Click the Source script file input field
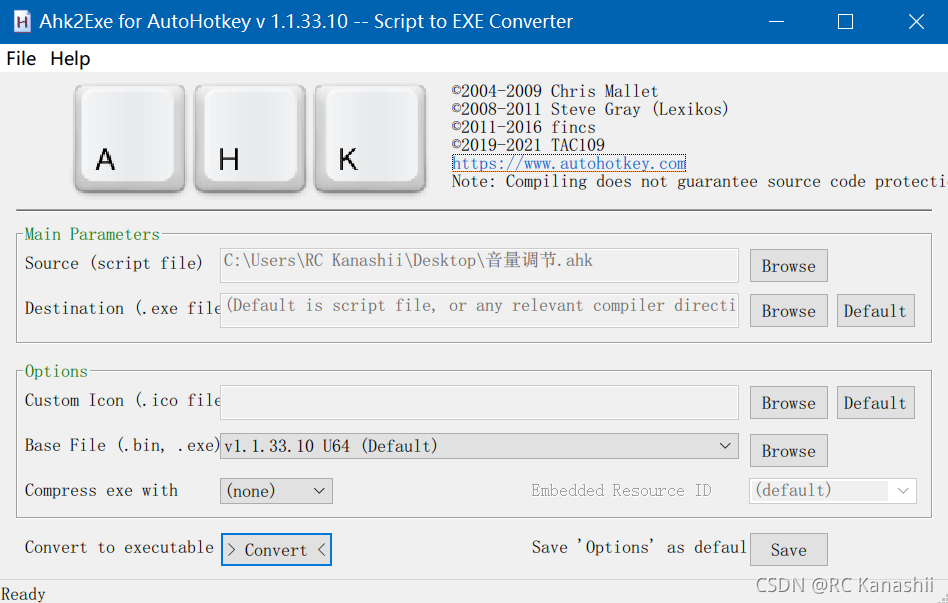948x603 pixels. click(479, 265)
